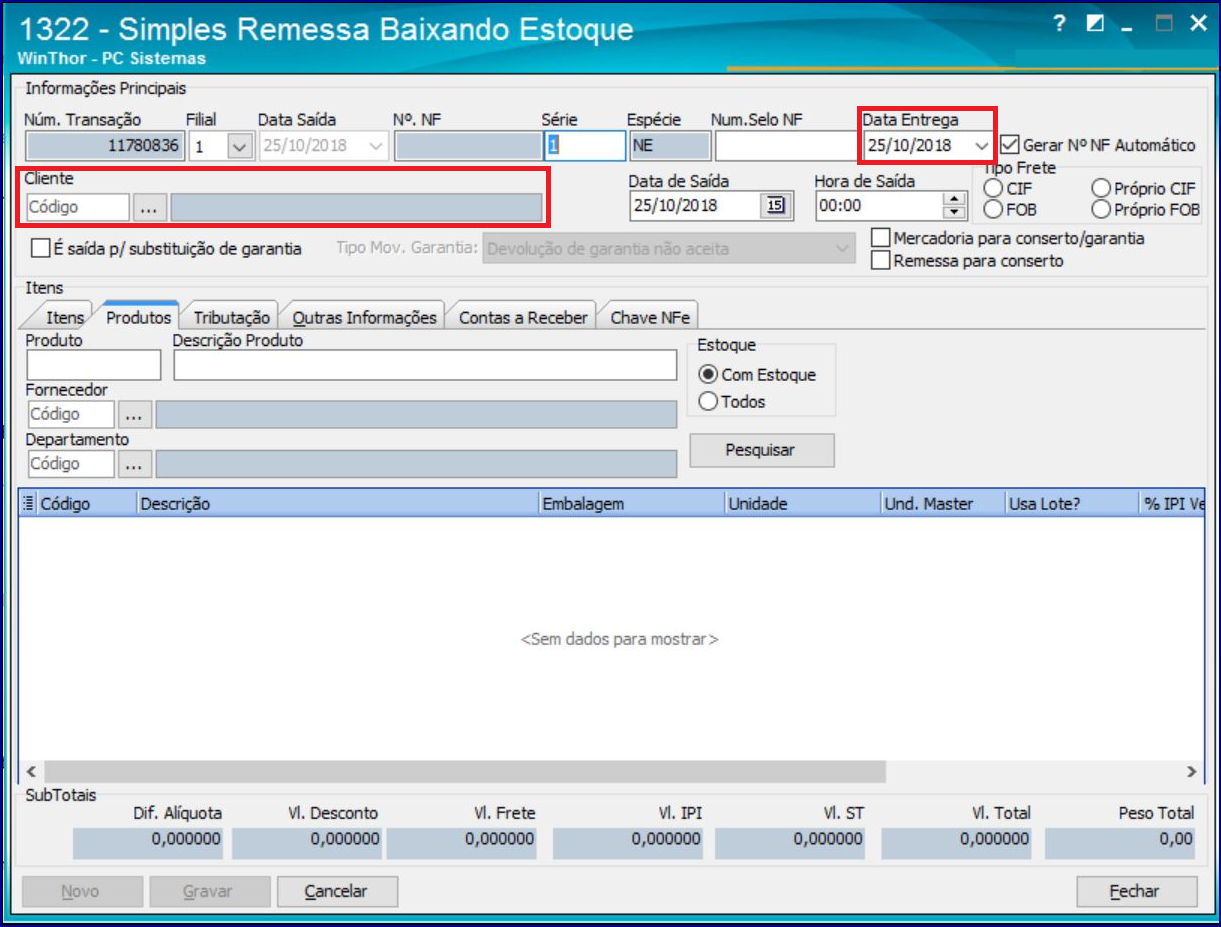1221x927 pixels.
Task: Focus the Departamento Código field
Action: [70, 464]
